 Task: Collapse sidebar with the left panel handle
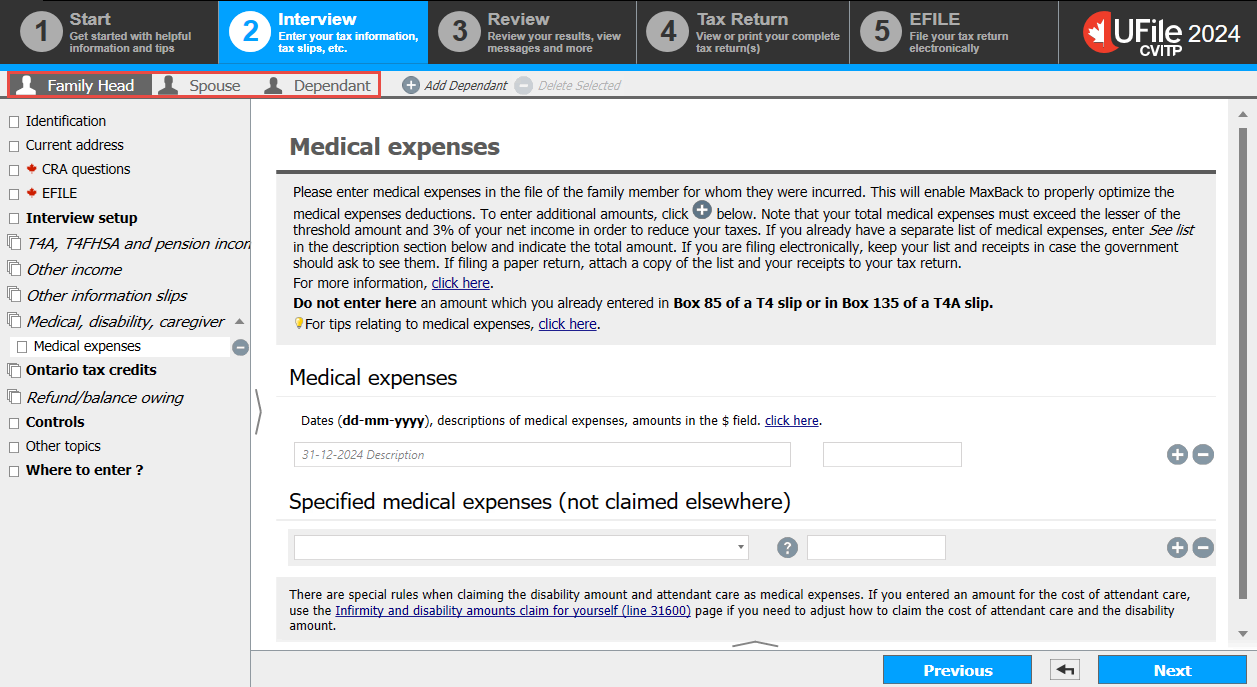tap(258, 412)
